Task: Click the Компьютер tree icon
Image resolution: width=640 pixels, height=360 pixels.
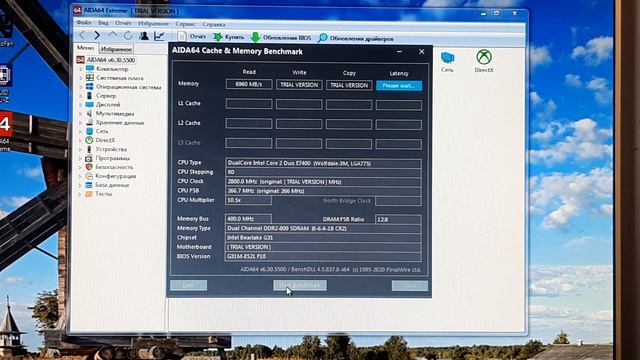Action: tap(90, 69)
